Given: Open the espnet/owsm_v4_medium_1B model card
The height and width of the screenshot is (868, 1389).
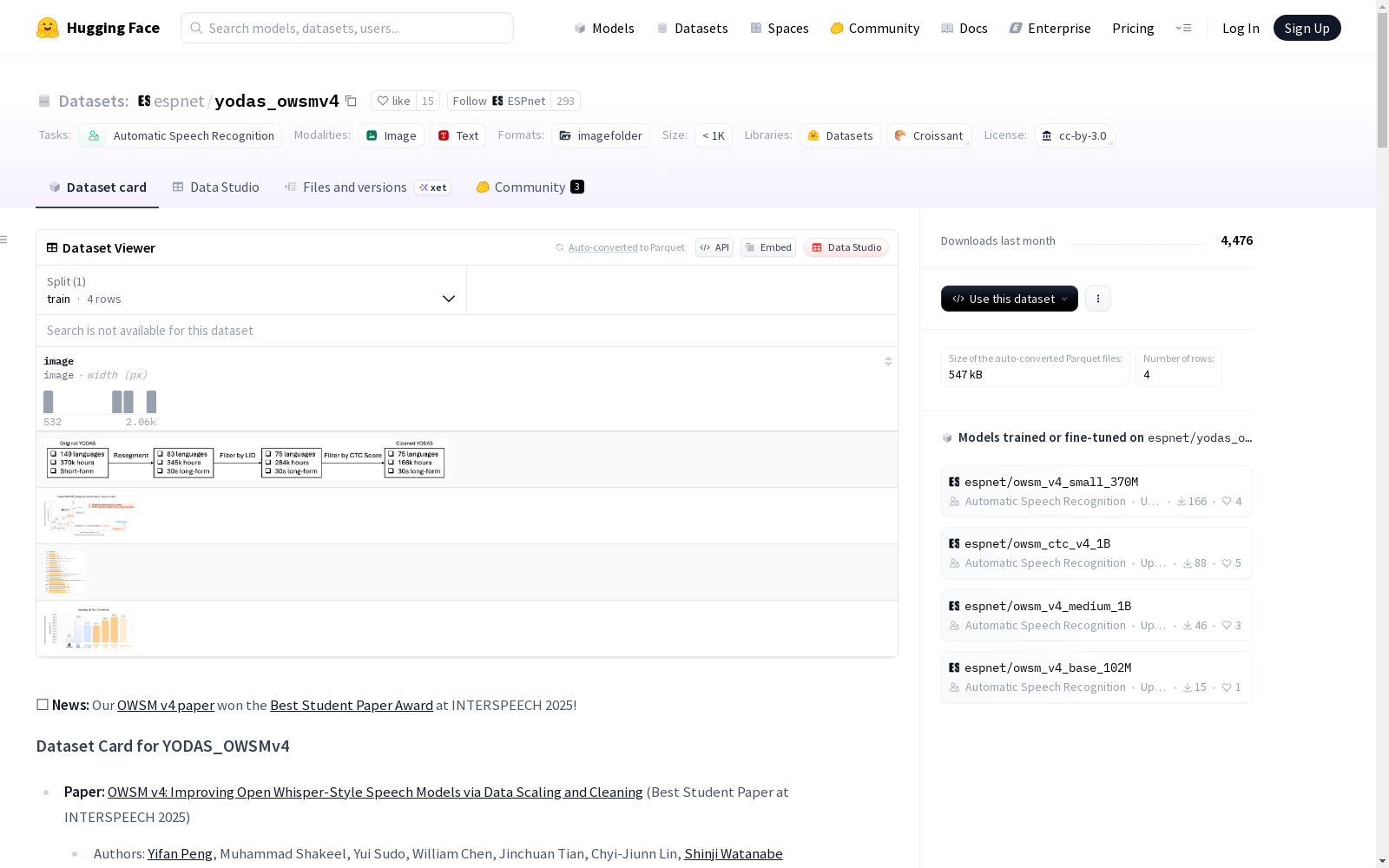Looking at the screenshot, I should coord(1096,615).
